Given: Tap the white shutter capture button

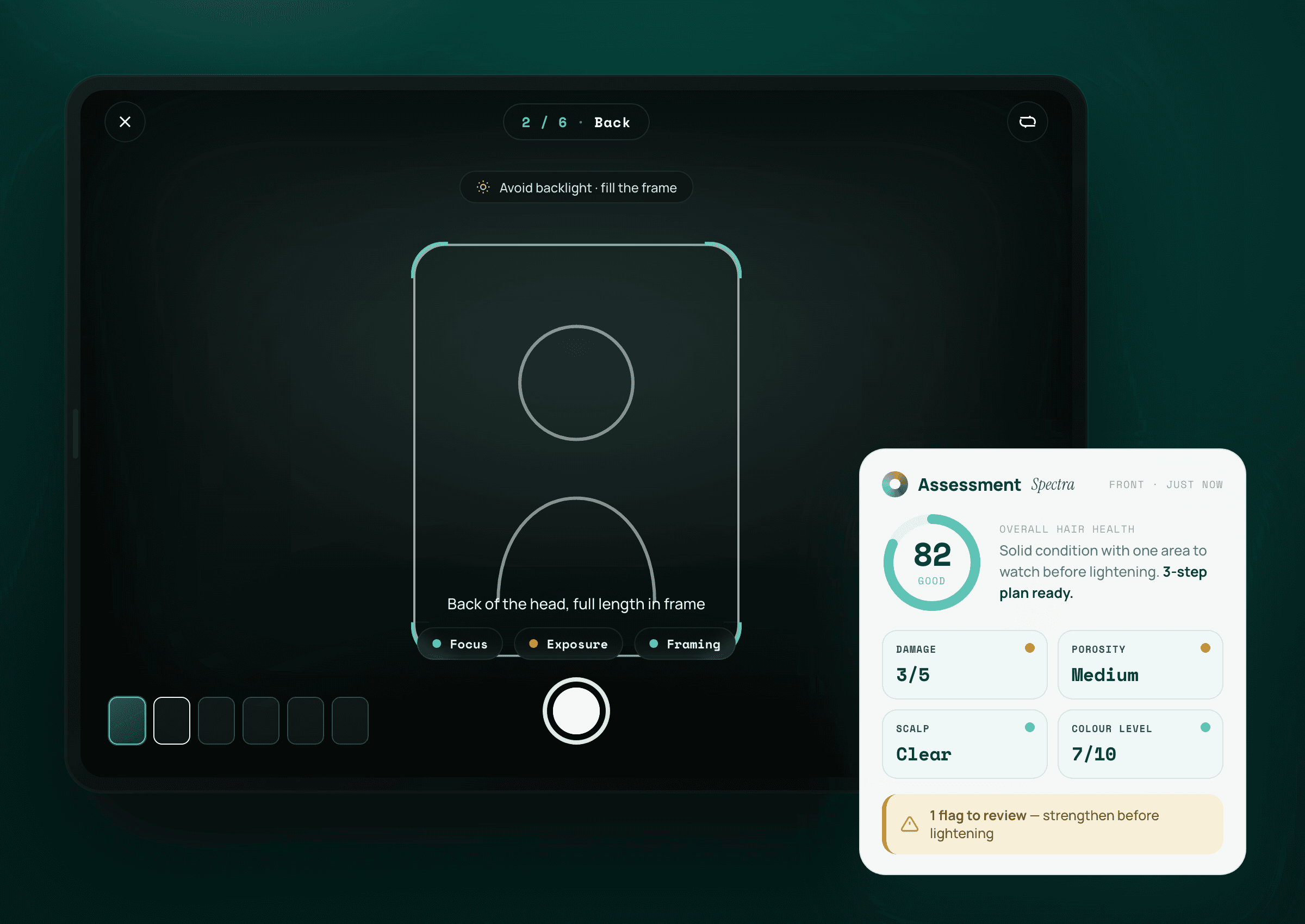Looking at the screenshot, I should [576, 710].
